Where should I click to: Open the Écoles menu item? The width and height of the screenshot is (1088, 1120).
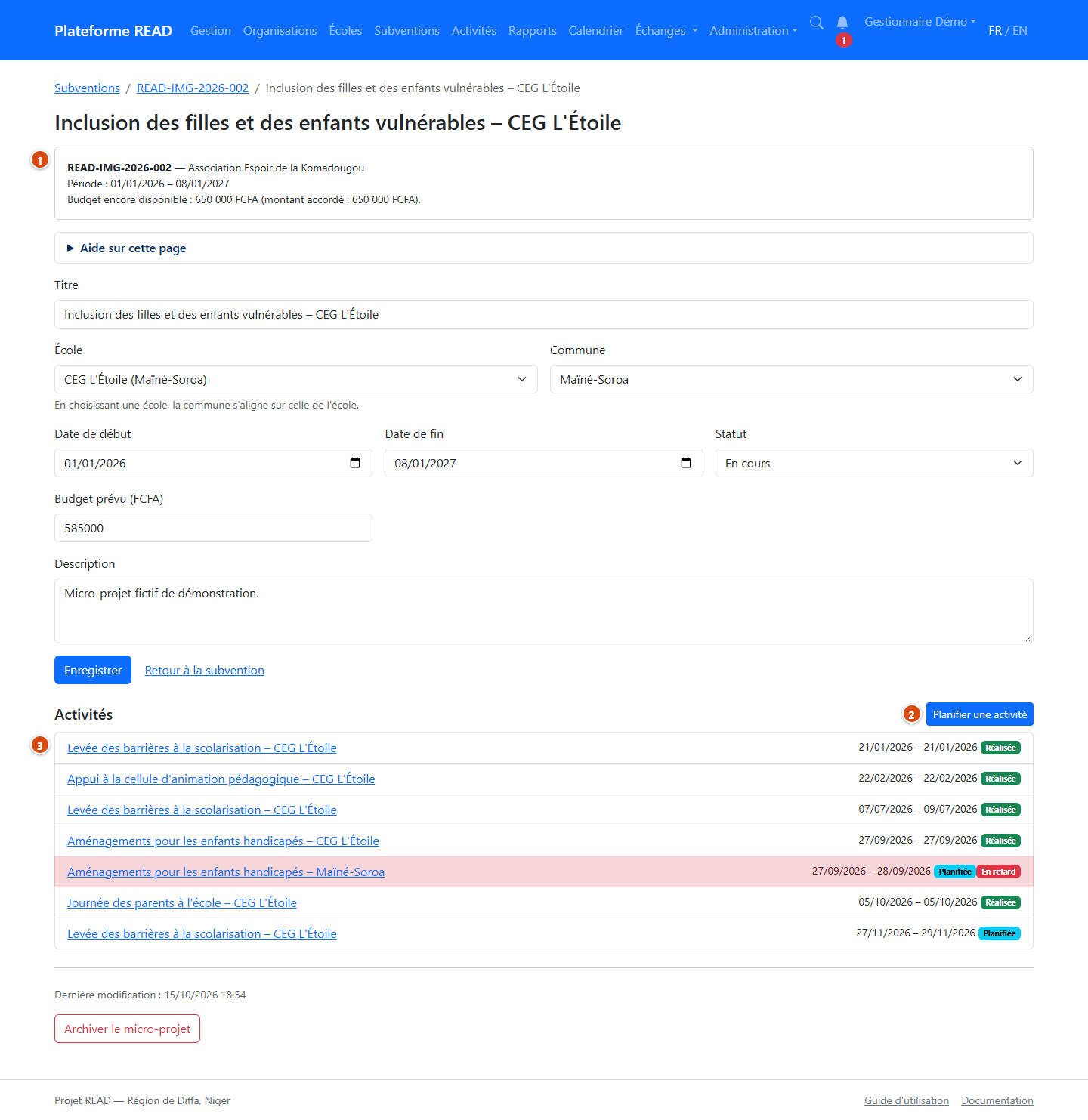tap(346, 31)
